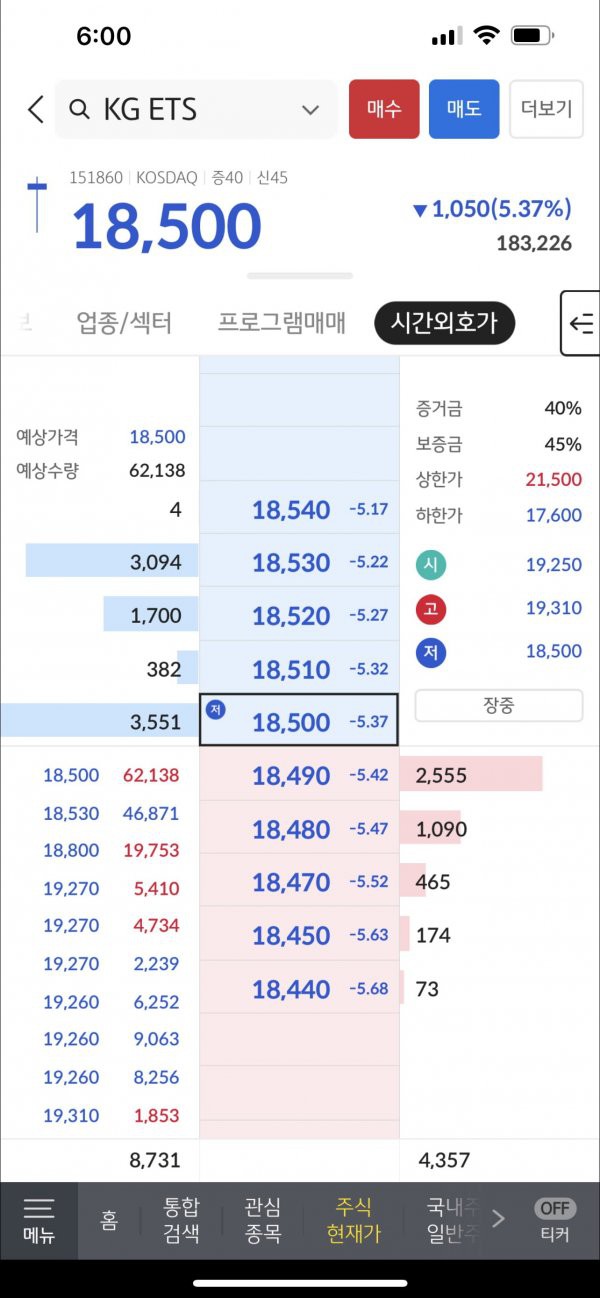Toggle the 장중 session button

click(499, 705)
